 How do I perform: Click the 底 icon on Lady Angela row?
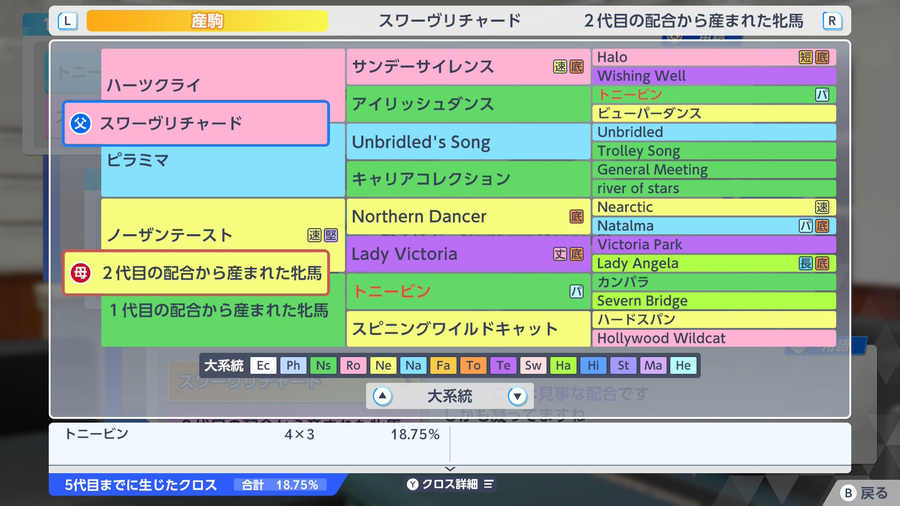(x=822, y=263)
